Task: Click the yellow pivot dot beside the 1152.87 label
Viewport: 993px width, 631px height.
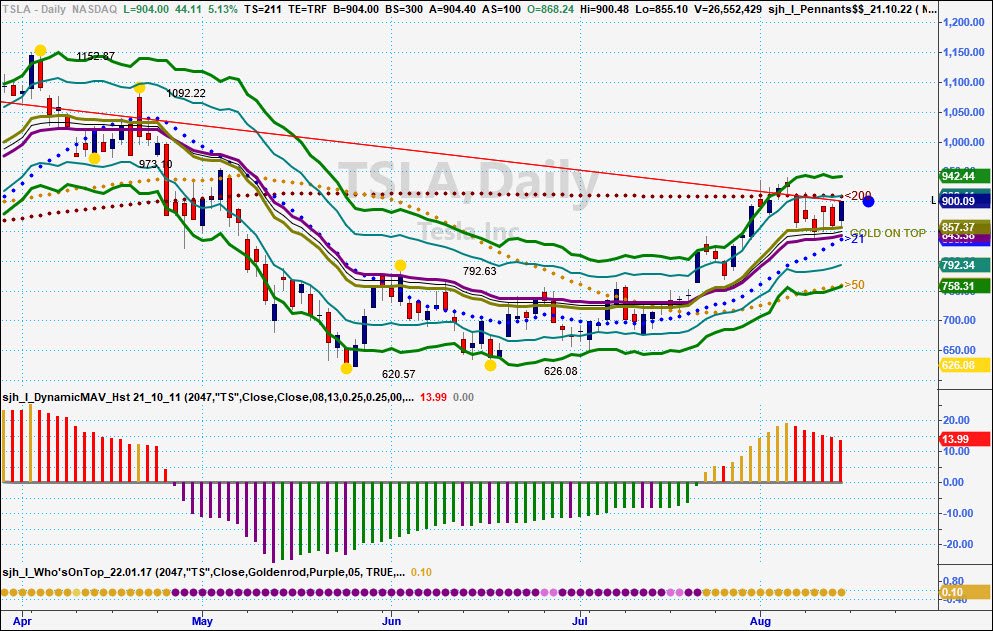Action: tap(41, 51)
